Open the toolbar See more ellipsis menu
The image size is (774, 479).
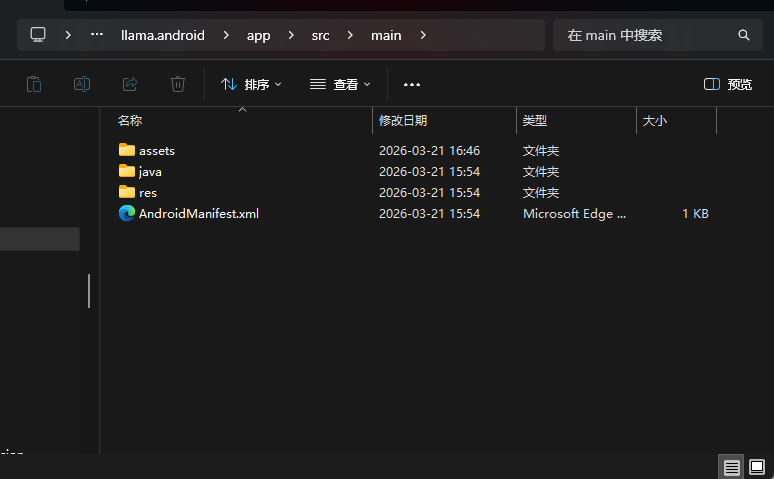412,84
